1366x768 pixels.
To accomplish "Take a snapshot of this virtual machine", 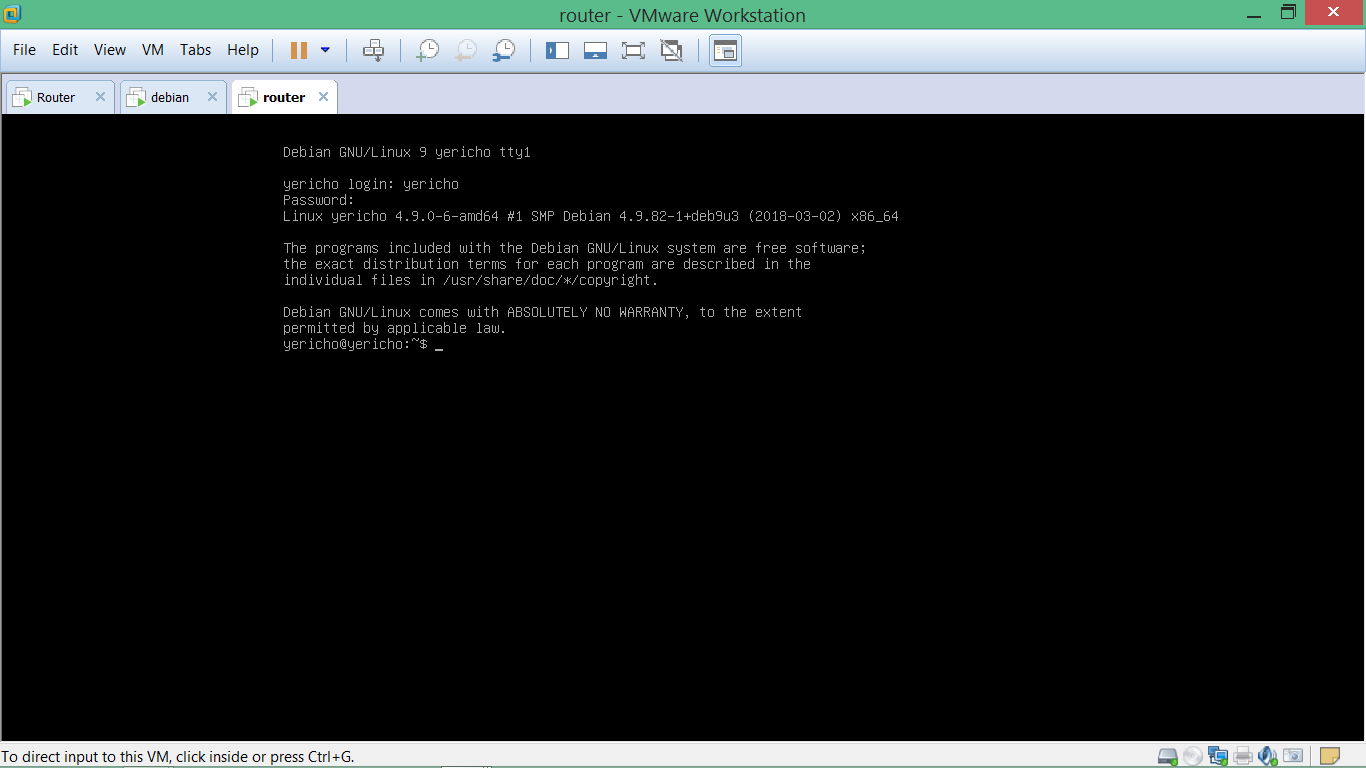I will click(428, 50).
